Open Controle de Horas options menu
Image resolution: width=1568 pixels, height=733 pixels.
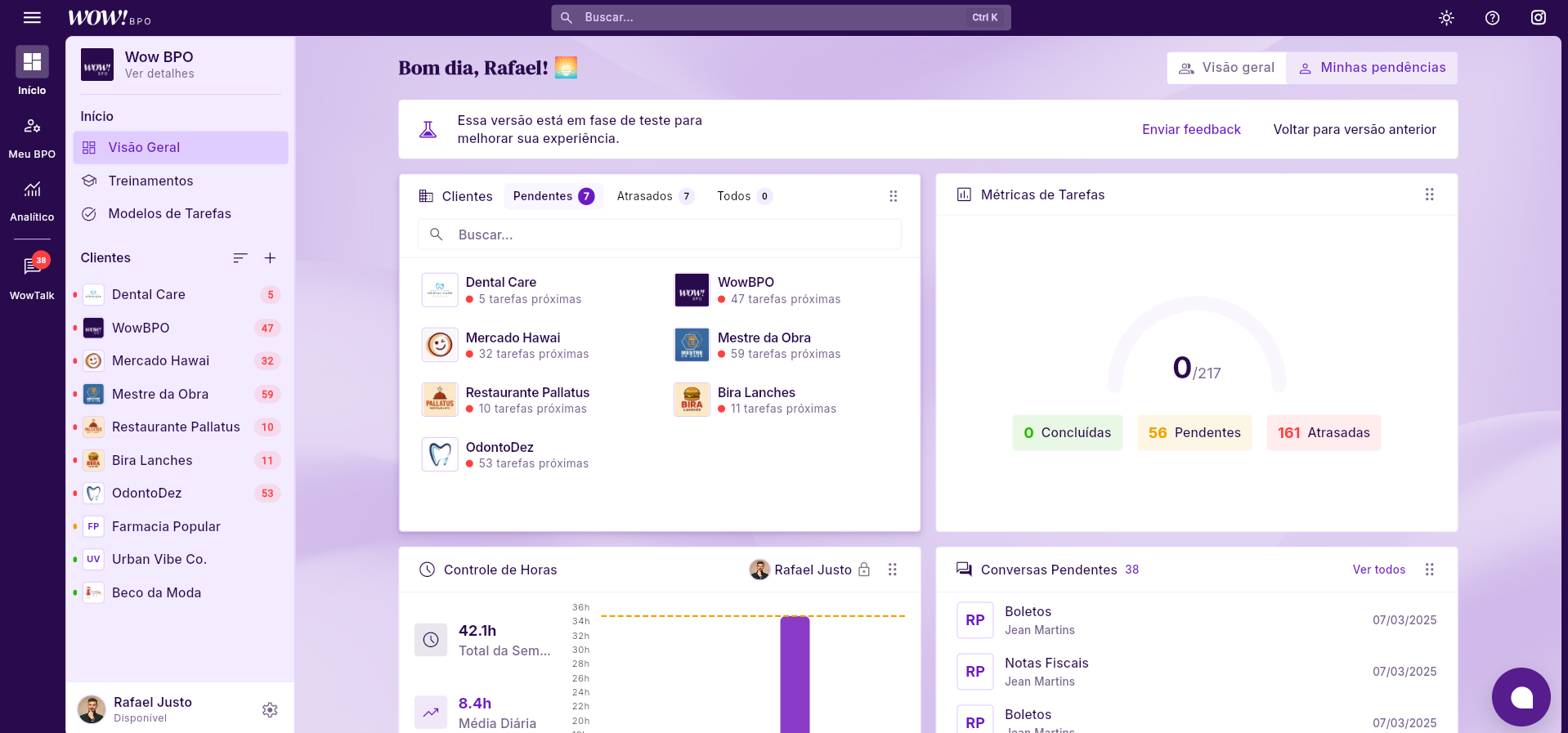click(x=892, y=570)
